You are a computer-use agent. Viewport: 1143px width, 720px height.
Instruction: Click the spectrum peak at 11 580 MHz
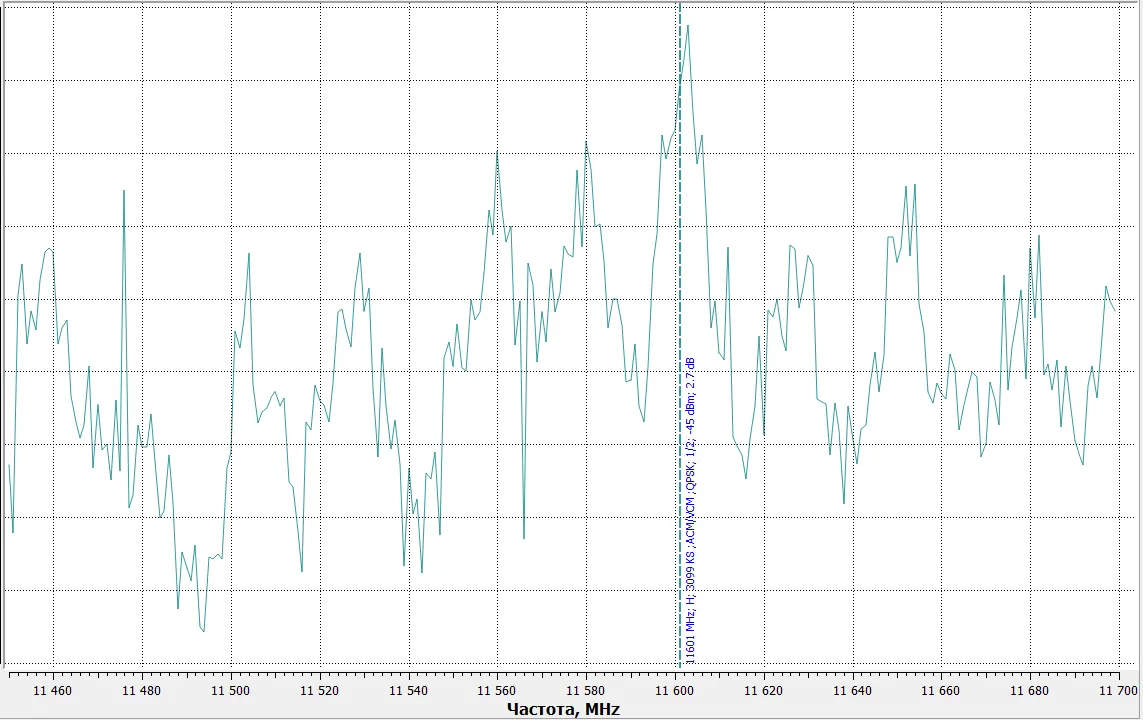click(x=586, y=142)
